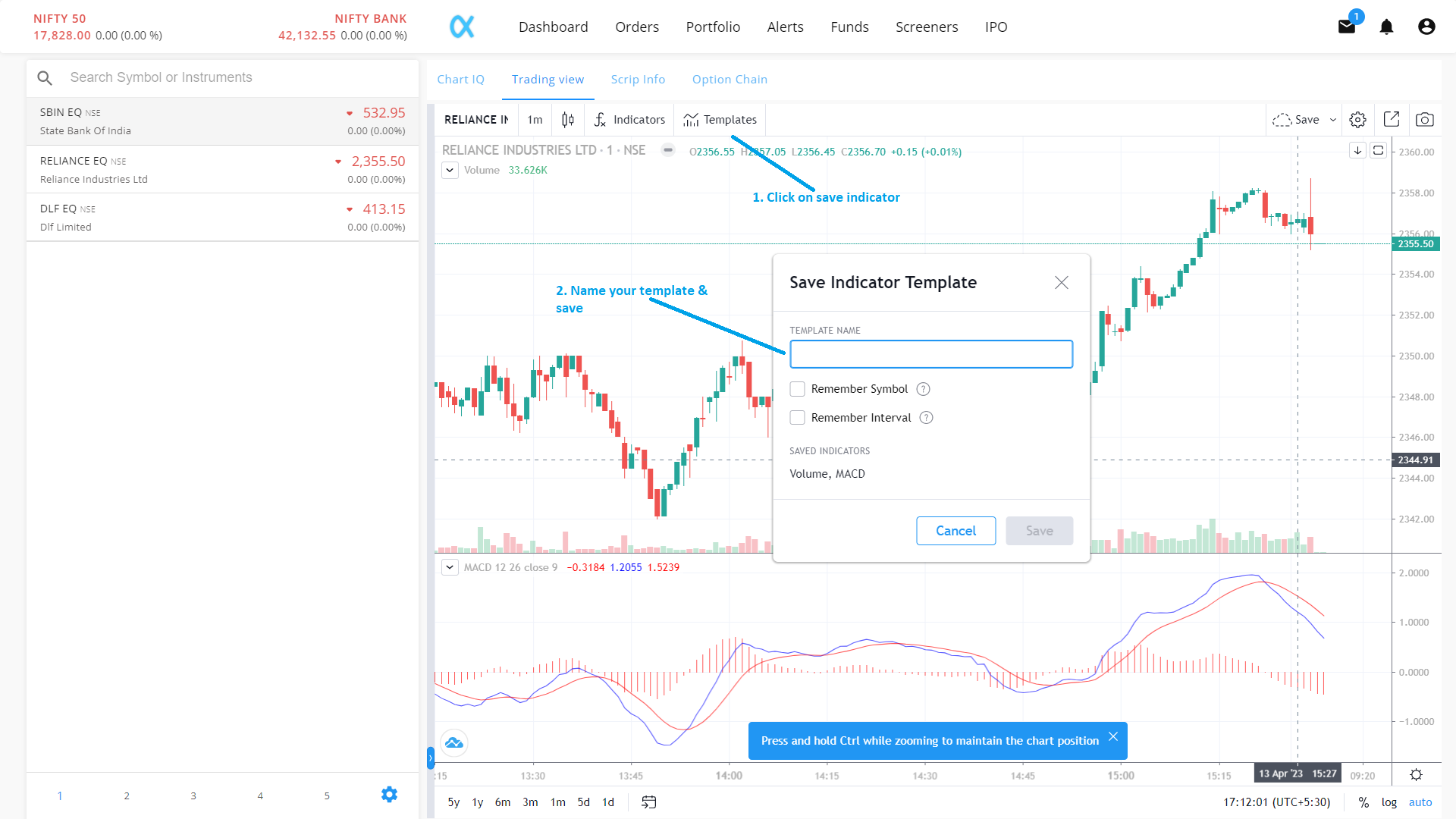
Task: Click inside the Template Name input field
Action: tap(931, 354)
